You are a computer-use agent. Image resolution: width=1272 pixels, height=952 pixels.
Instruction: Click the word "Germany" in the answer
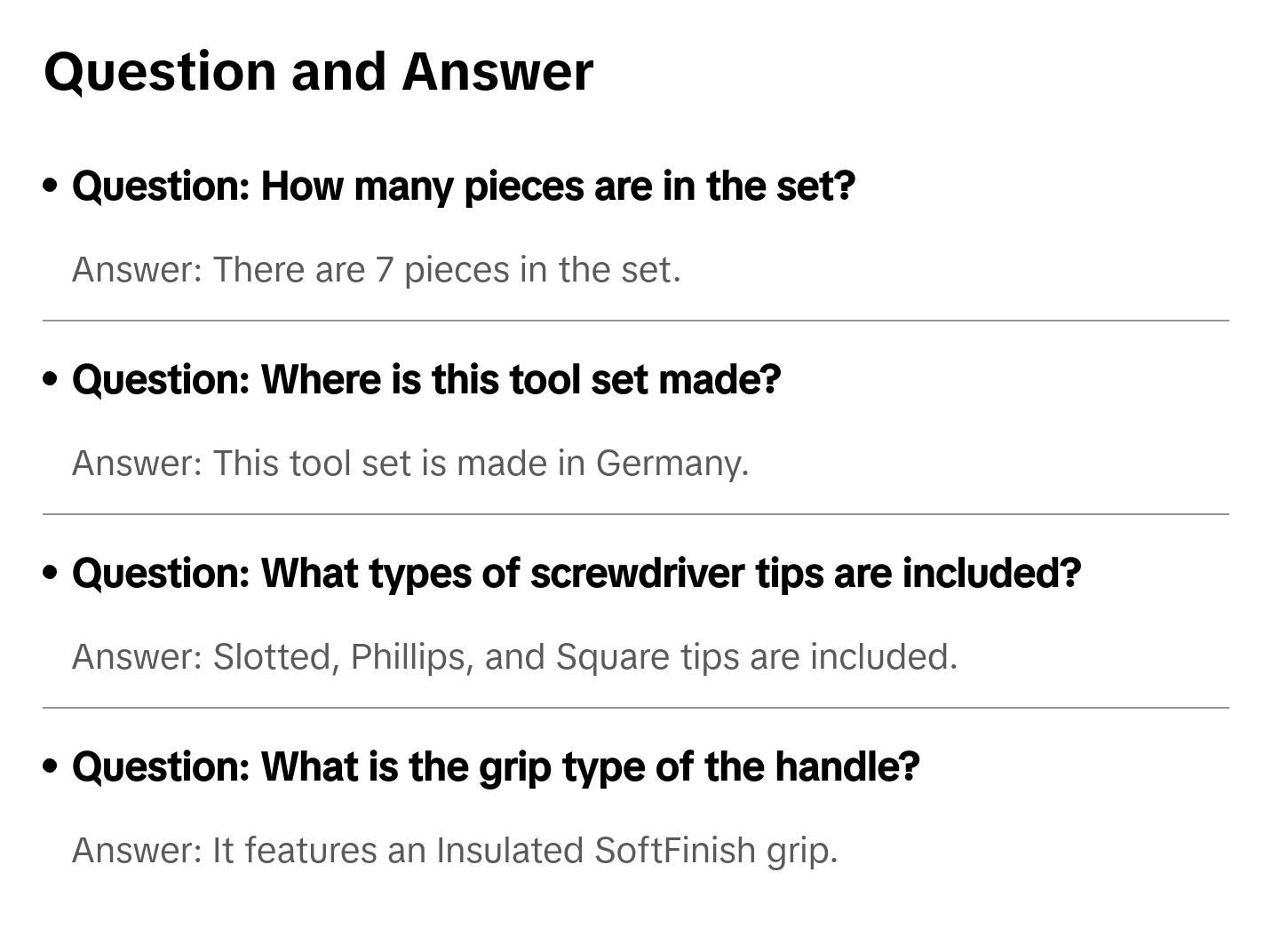click(x=672, y=464)
